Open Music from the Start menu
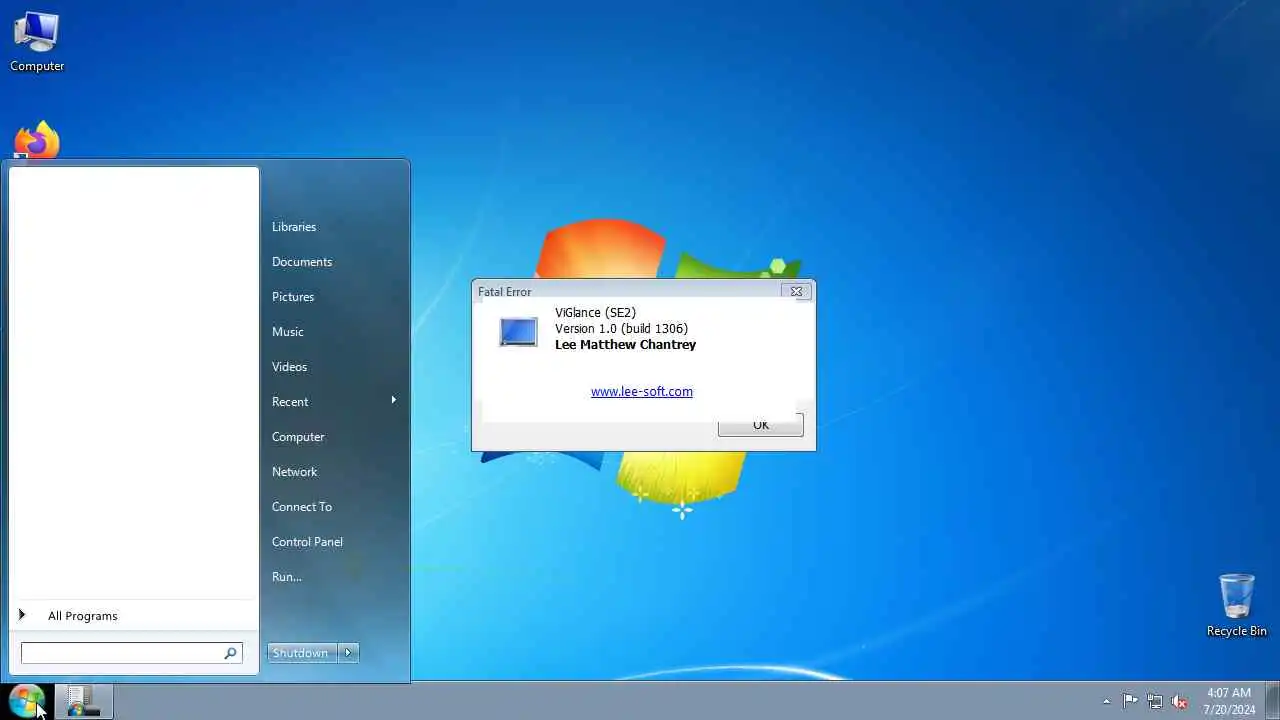The image size is (1280, 720). pos(288,332)
